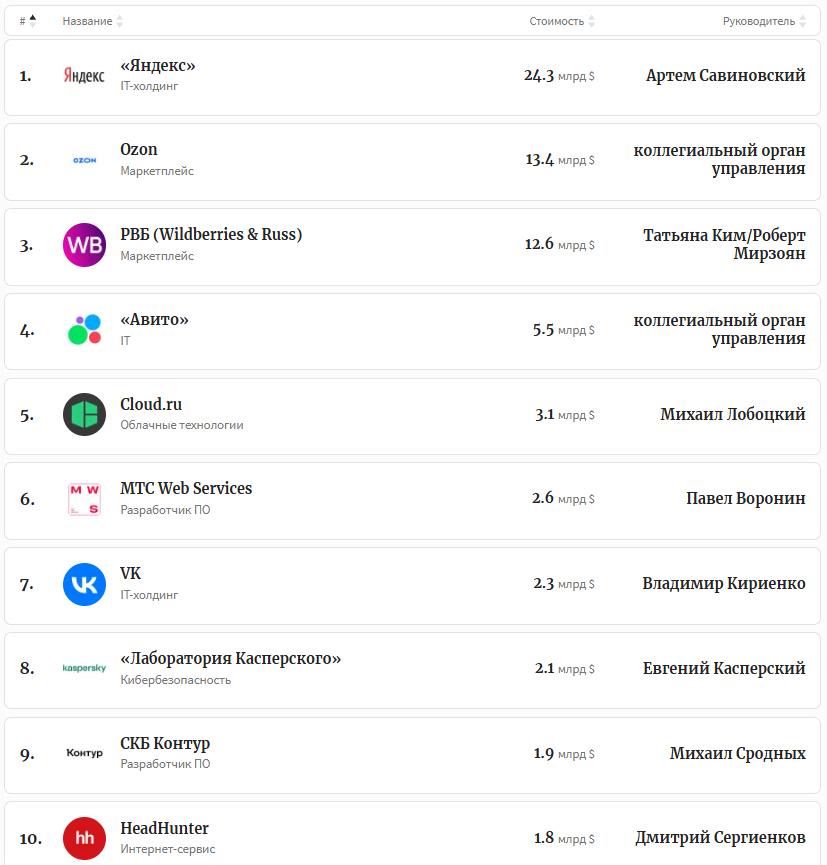The image size is (827, 865).
Task: Click the MTC Web Services name
Action: [186, 489]
